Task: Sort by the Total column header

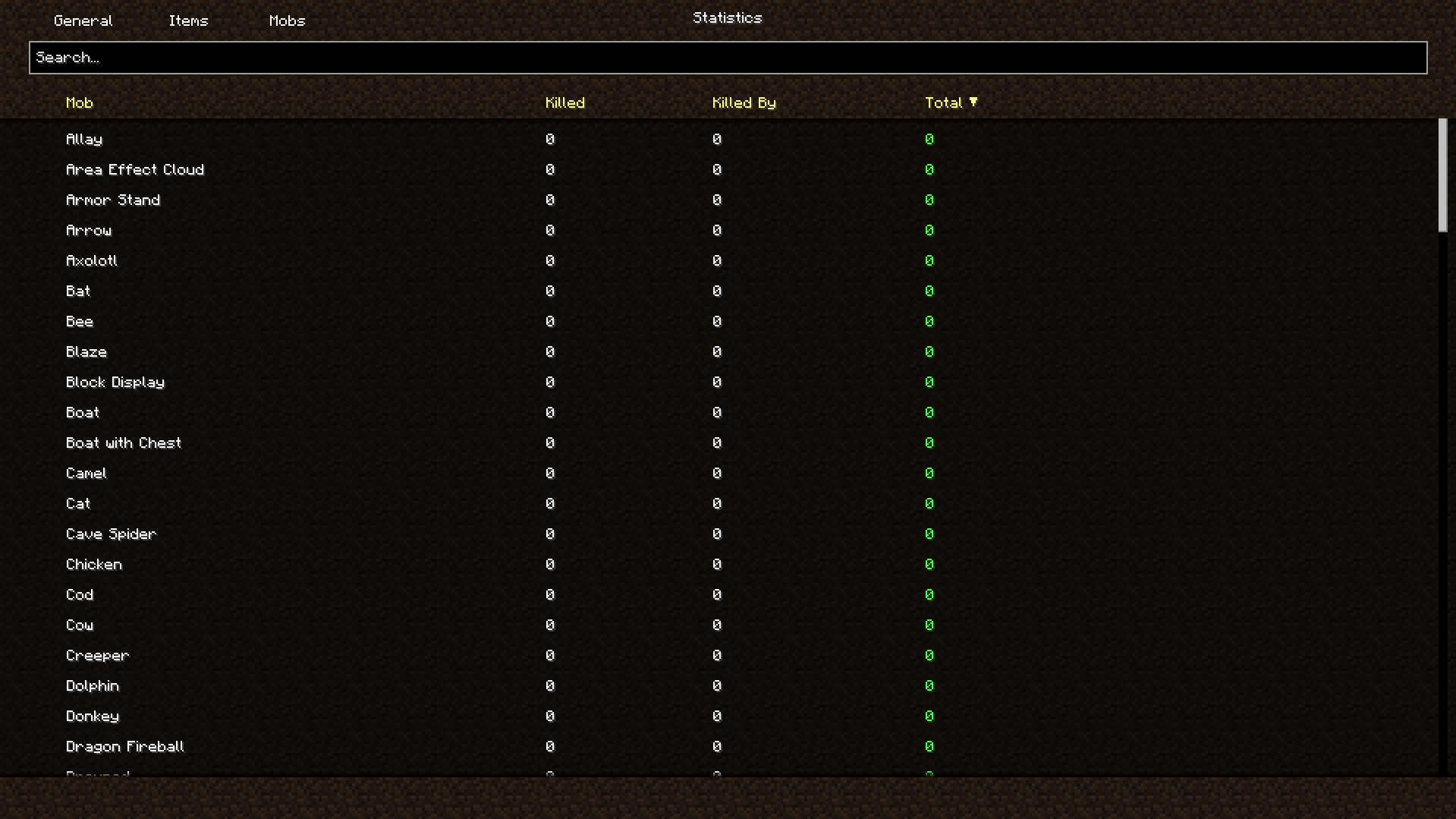Action: 943,102
